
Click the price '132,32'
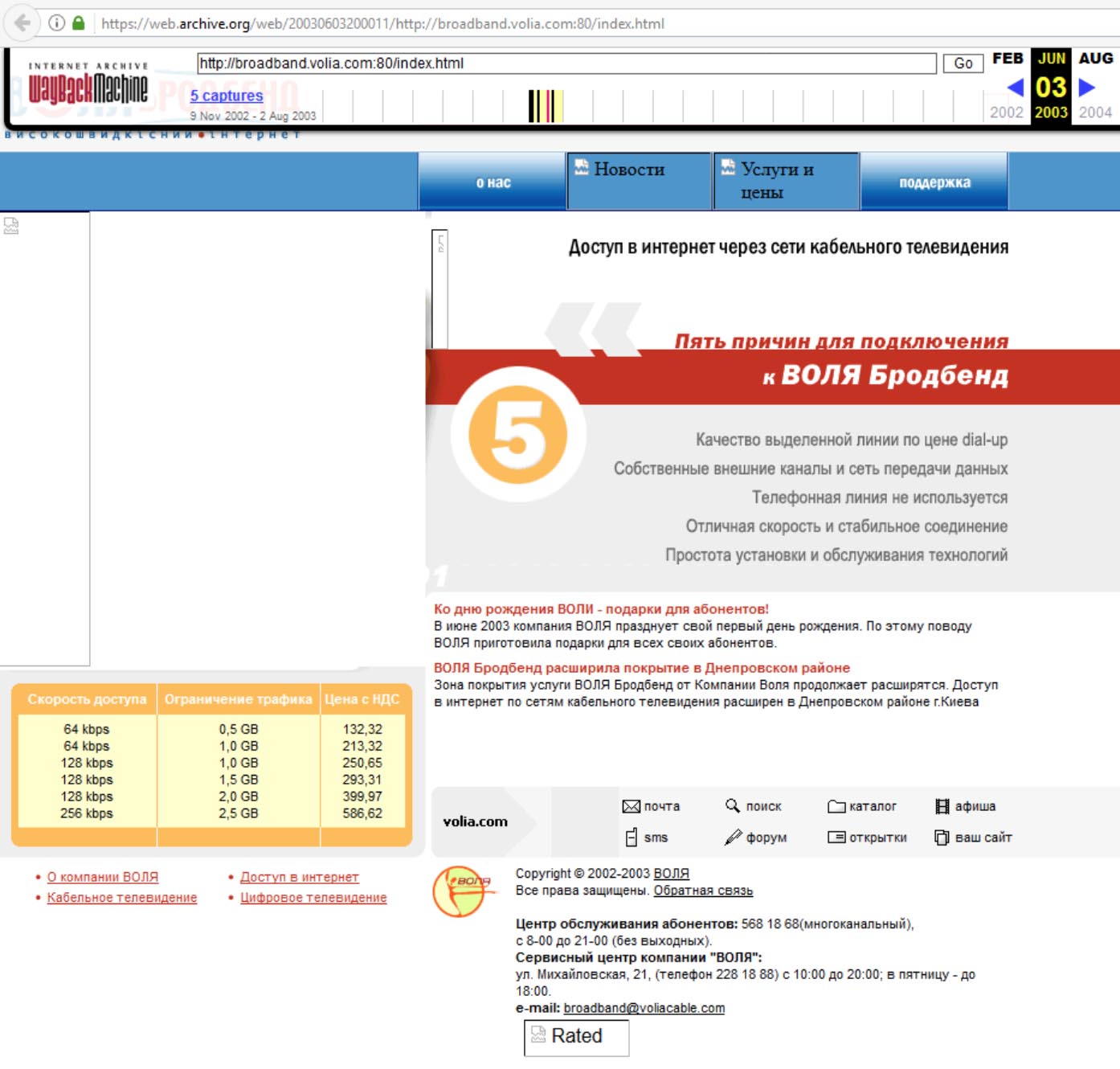coord(362,729)
